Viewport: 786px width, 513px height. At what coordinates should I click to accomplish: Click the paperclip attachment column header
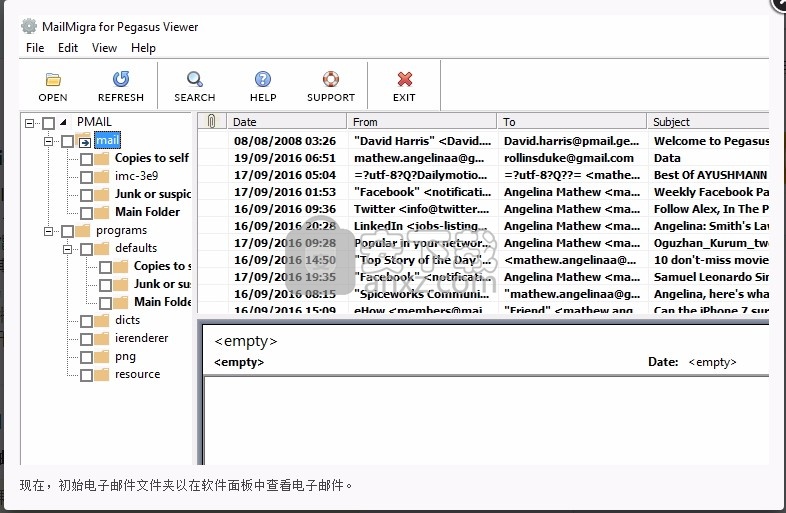[x=212, y=121]
